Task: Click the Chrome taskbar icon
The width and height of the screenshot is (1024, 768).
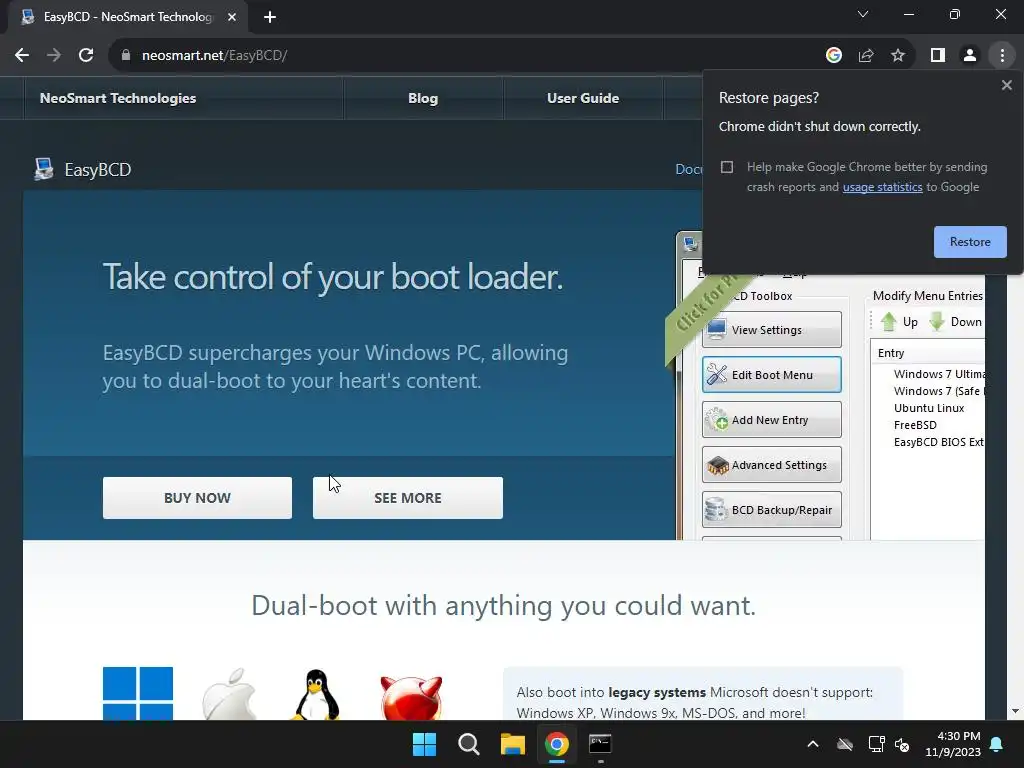Action: pyautogui.click(x=556, y=744)
